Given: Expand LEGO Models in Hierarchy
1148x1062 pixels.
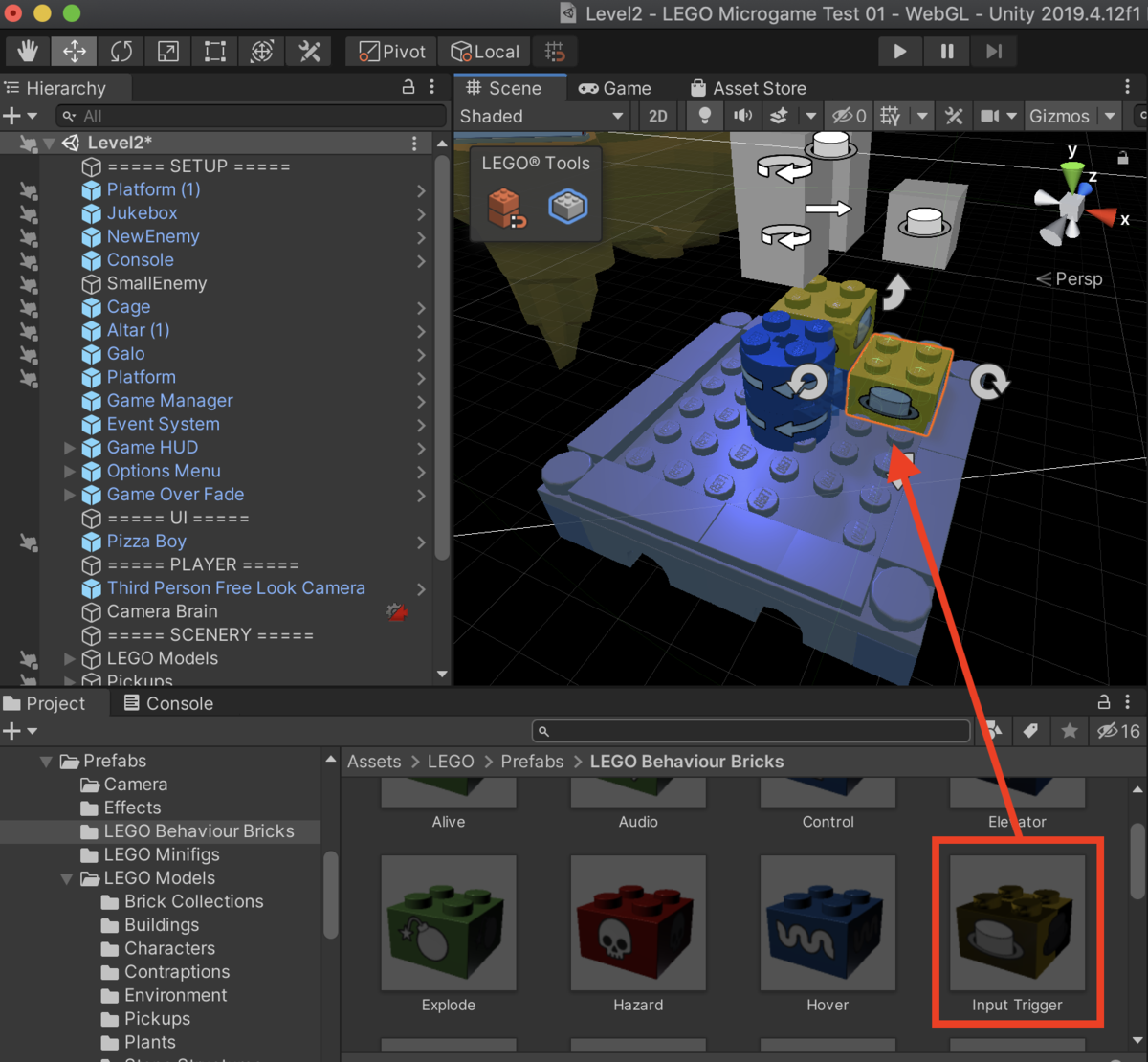Looking at the screenshot, I should coord(69,658).
